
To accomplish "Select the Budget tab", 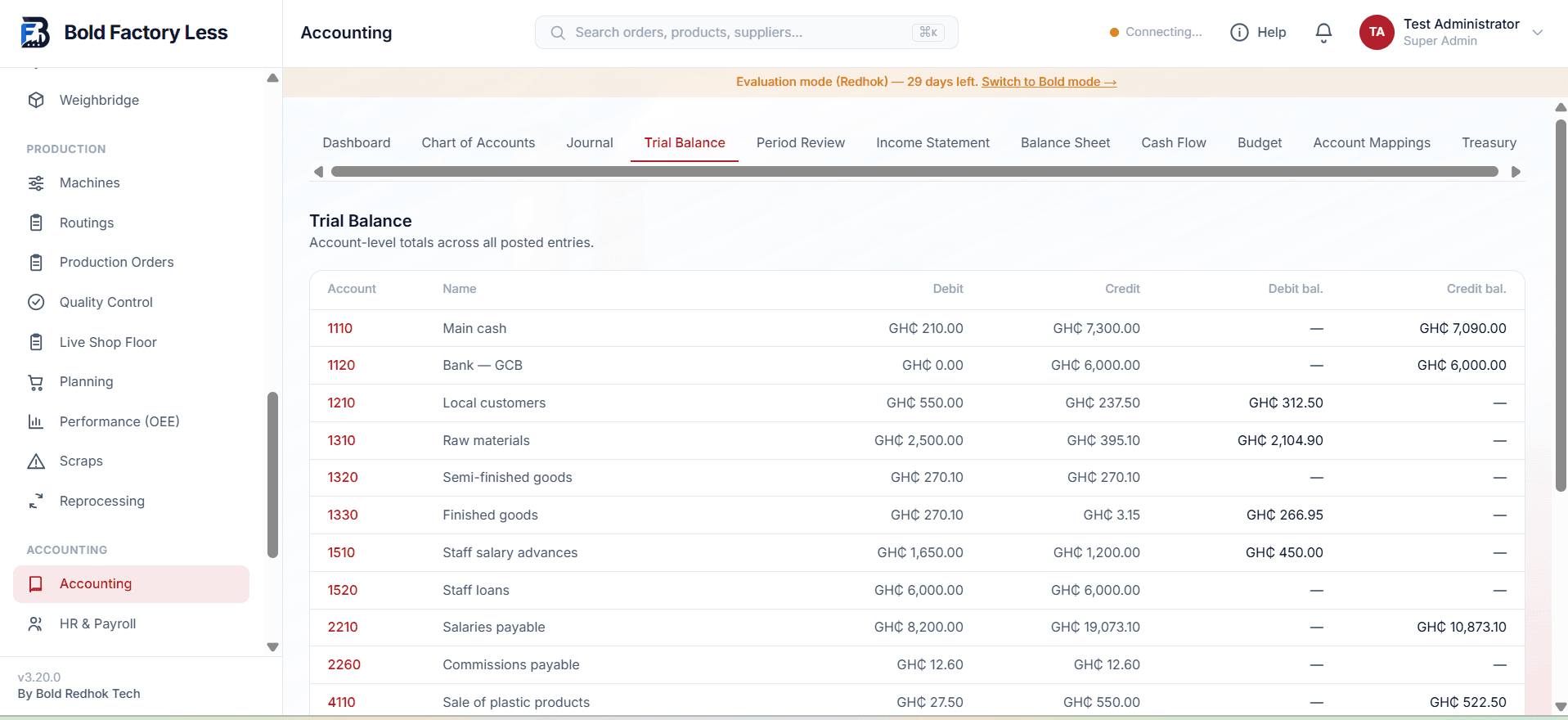I will [1260, 142].
